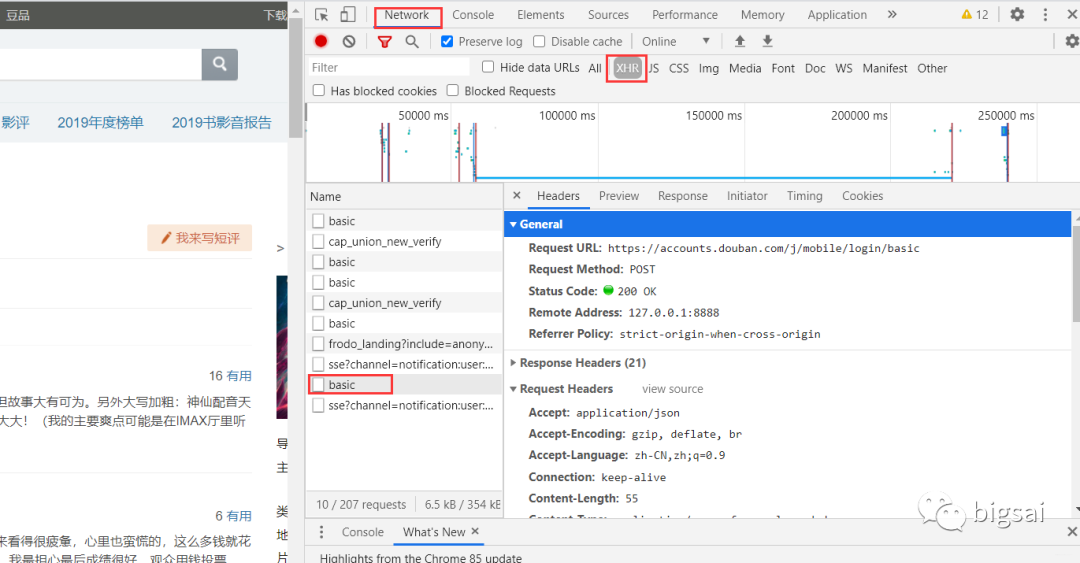This screenshot has width=1080, height=563.
Task: Open the drawer three-dot menu beside Console
Action: (321, 532)
